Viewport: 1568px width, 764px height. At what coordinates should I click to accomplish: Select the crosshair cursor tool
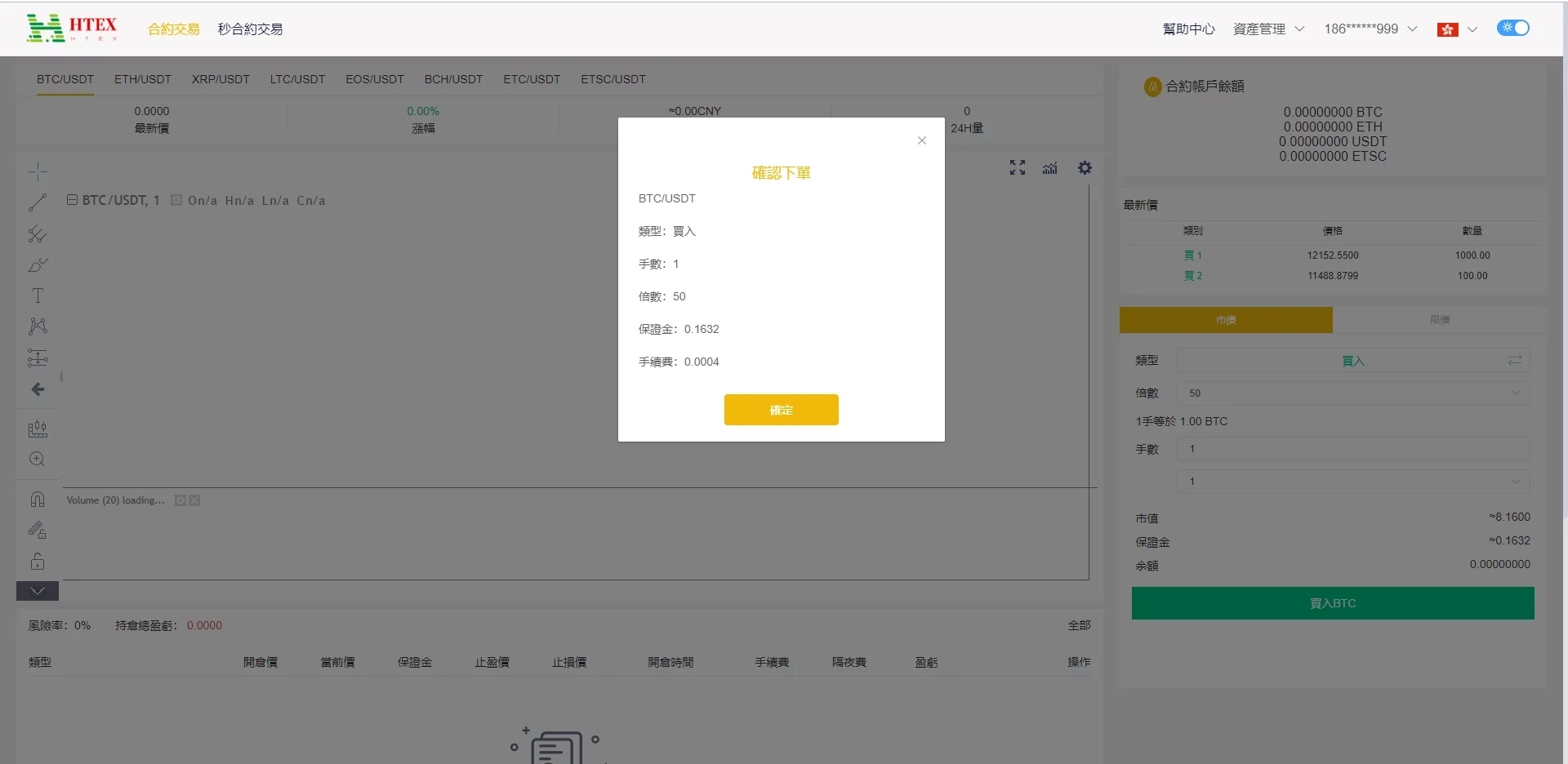38,171
